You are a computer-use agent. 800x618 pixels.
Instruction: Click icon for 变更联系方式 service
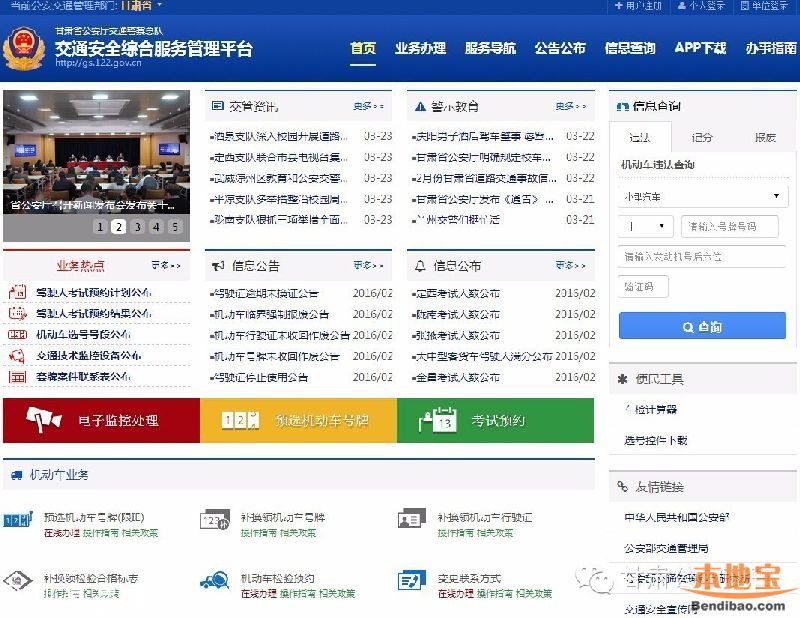point(412,581)
